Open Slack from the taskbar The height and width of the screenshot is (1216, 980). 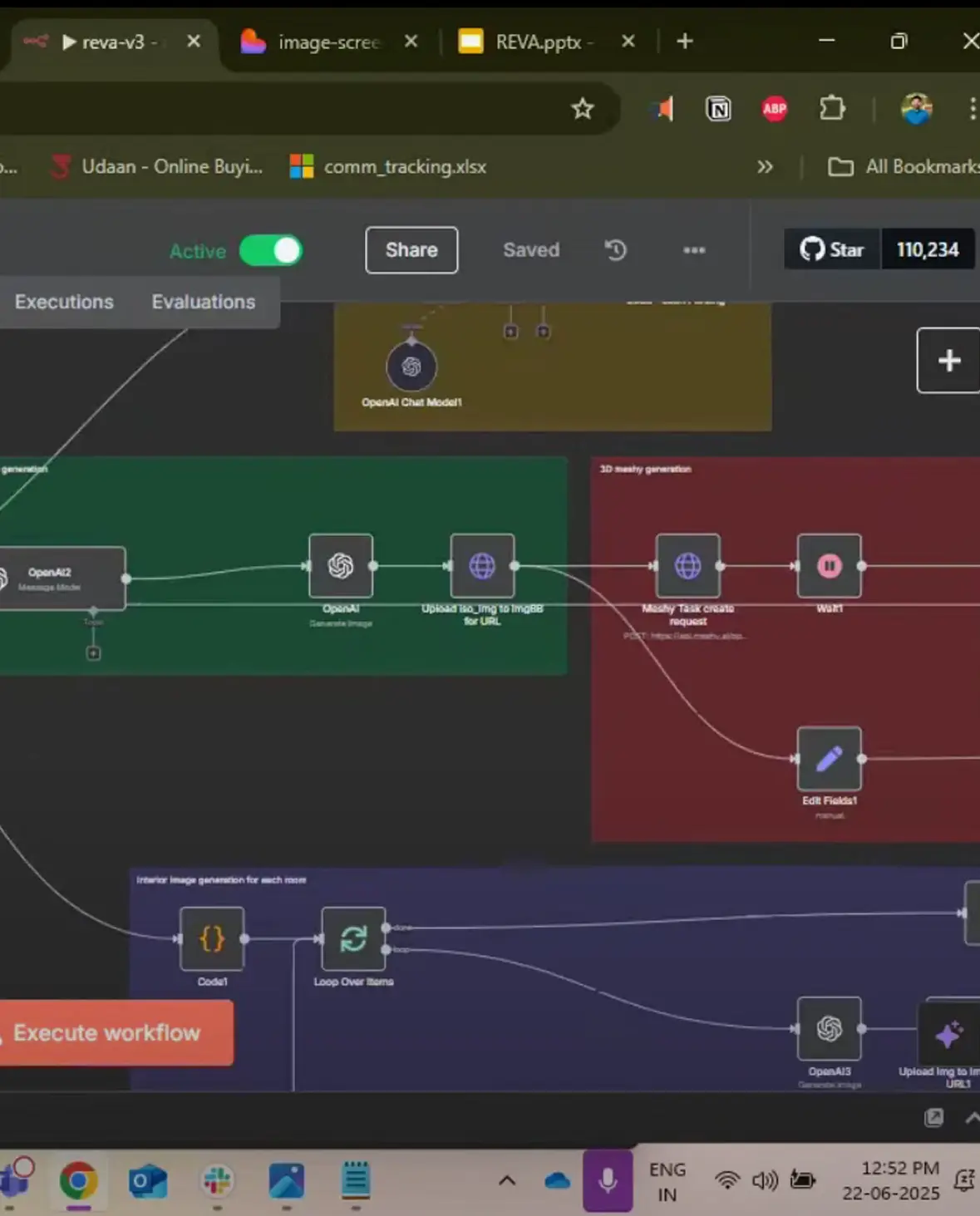[217, 1181]
